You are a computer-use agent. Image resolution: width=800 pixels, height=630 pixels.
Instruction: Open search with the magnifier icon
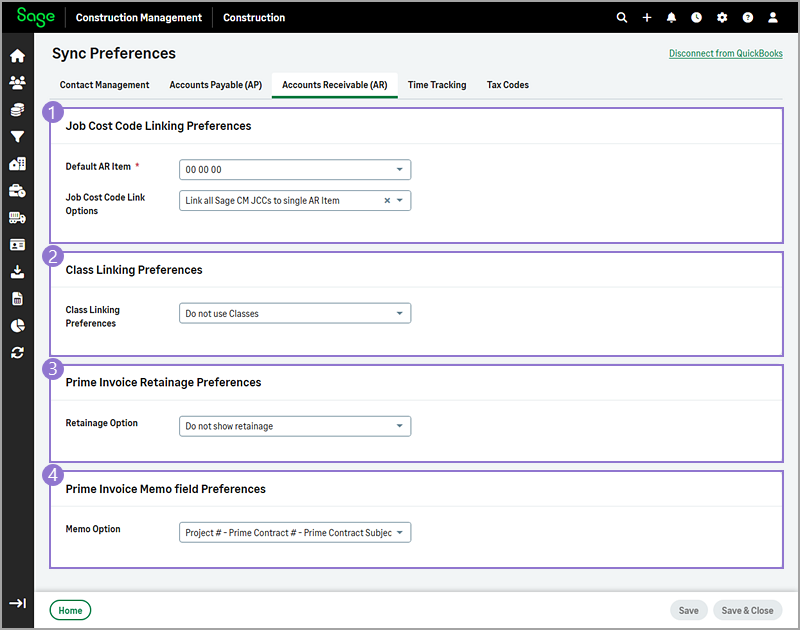622,18
